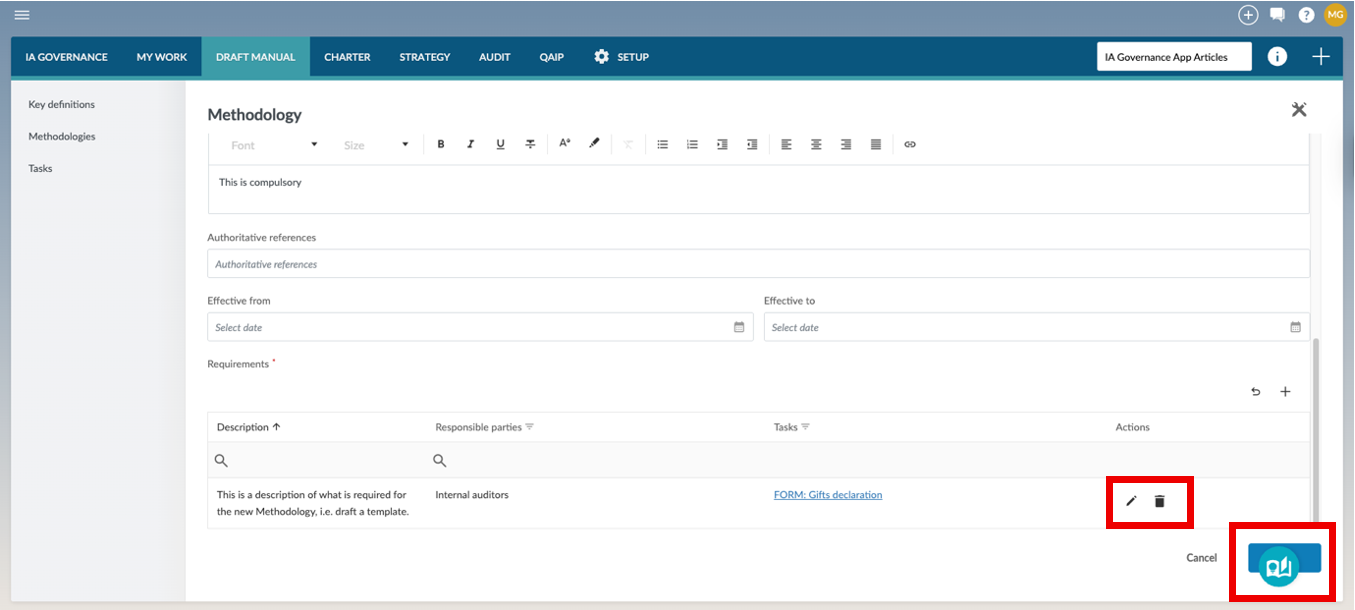Click the info icon in the navigation bar

click(1277, 57)
